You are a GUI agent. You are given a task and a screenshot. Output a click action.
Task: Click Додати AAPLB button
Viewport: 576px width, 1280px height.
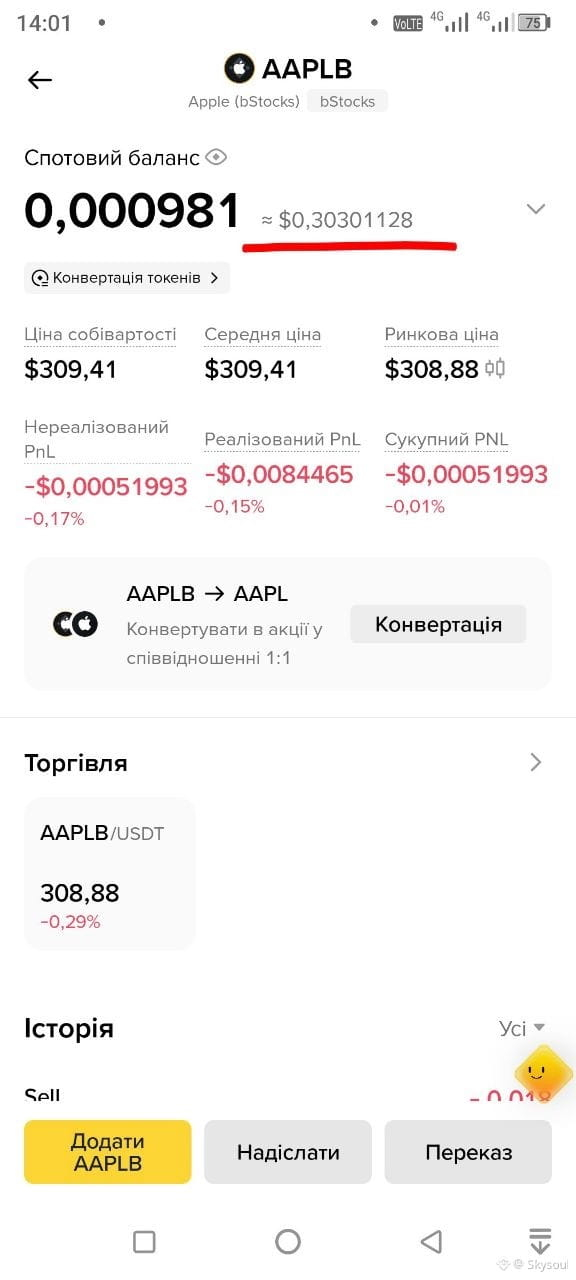click(108, 1152)
